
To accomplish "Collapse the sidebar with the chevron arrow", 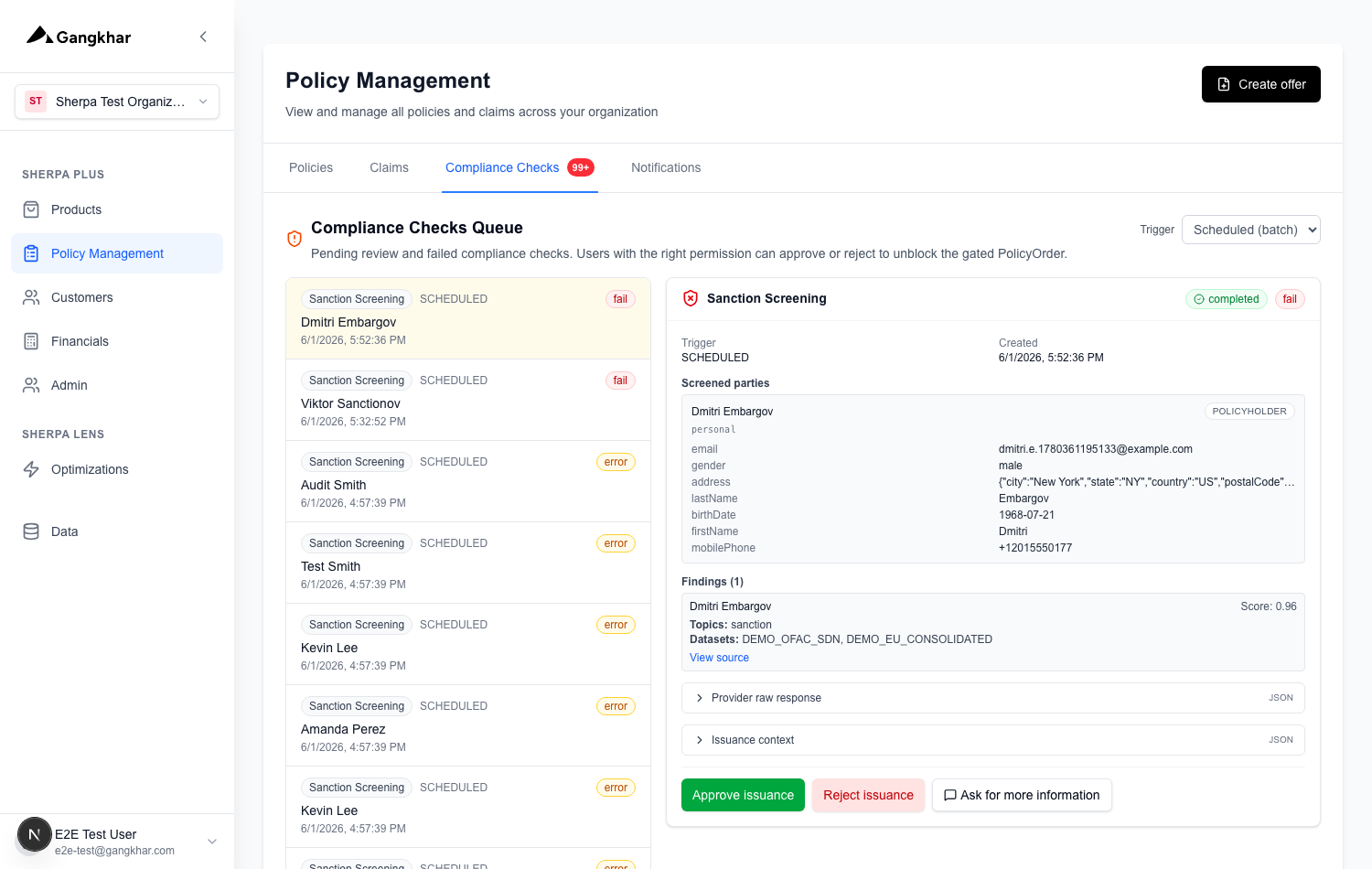I will [203, 37].
